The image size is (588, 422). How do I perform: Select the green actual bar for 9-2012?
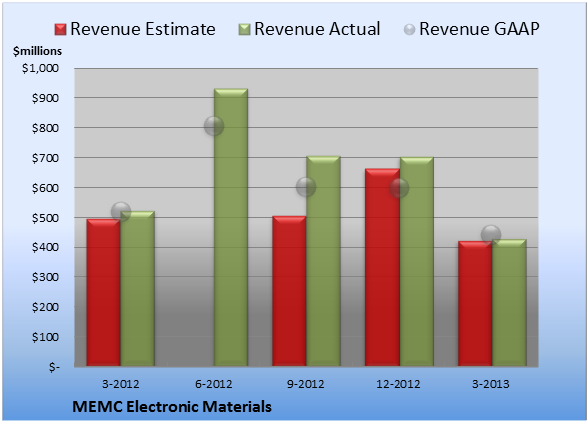tap(323, 261)
